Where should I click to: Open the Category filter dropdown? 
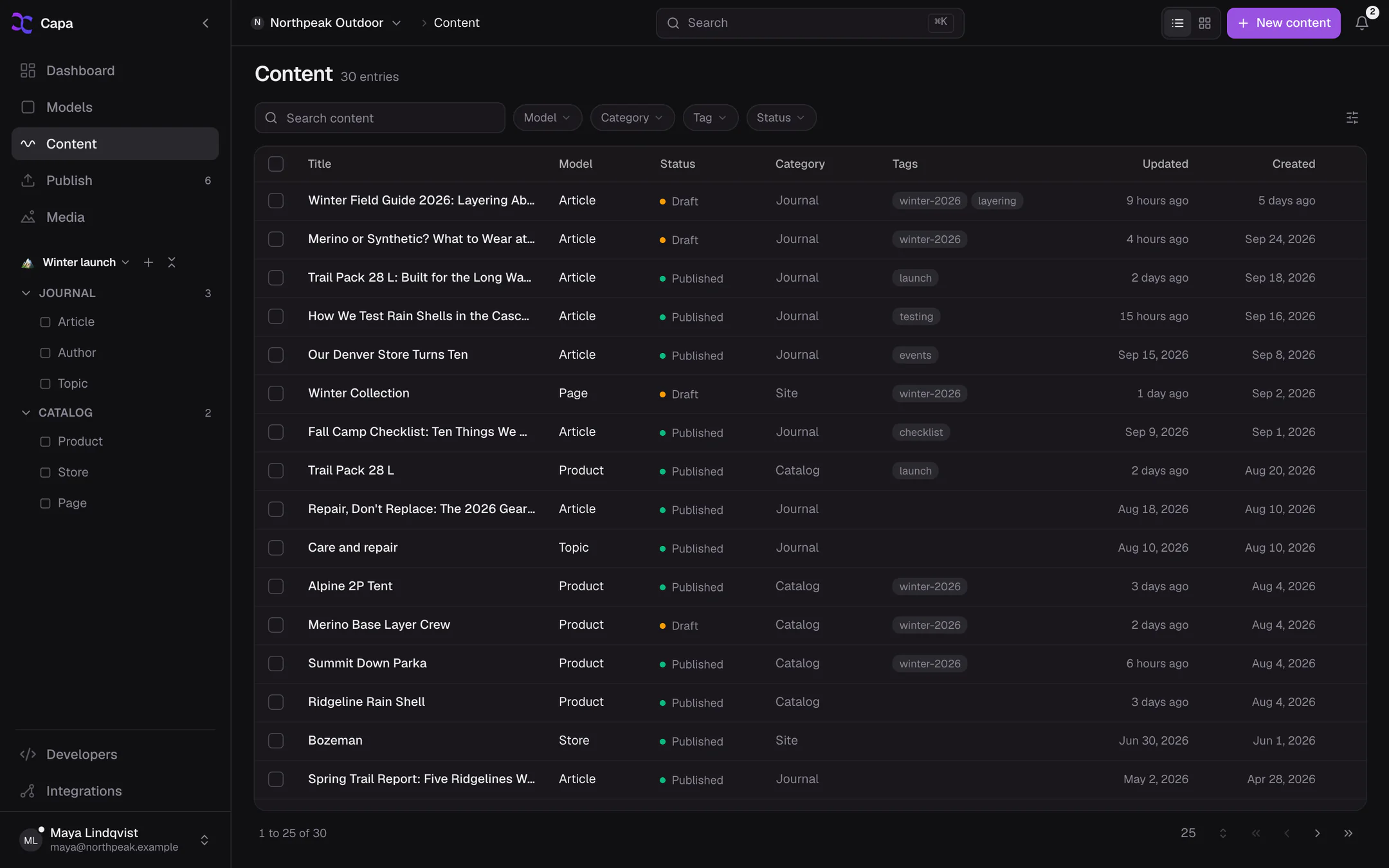click(632, 118)
